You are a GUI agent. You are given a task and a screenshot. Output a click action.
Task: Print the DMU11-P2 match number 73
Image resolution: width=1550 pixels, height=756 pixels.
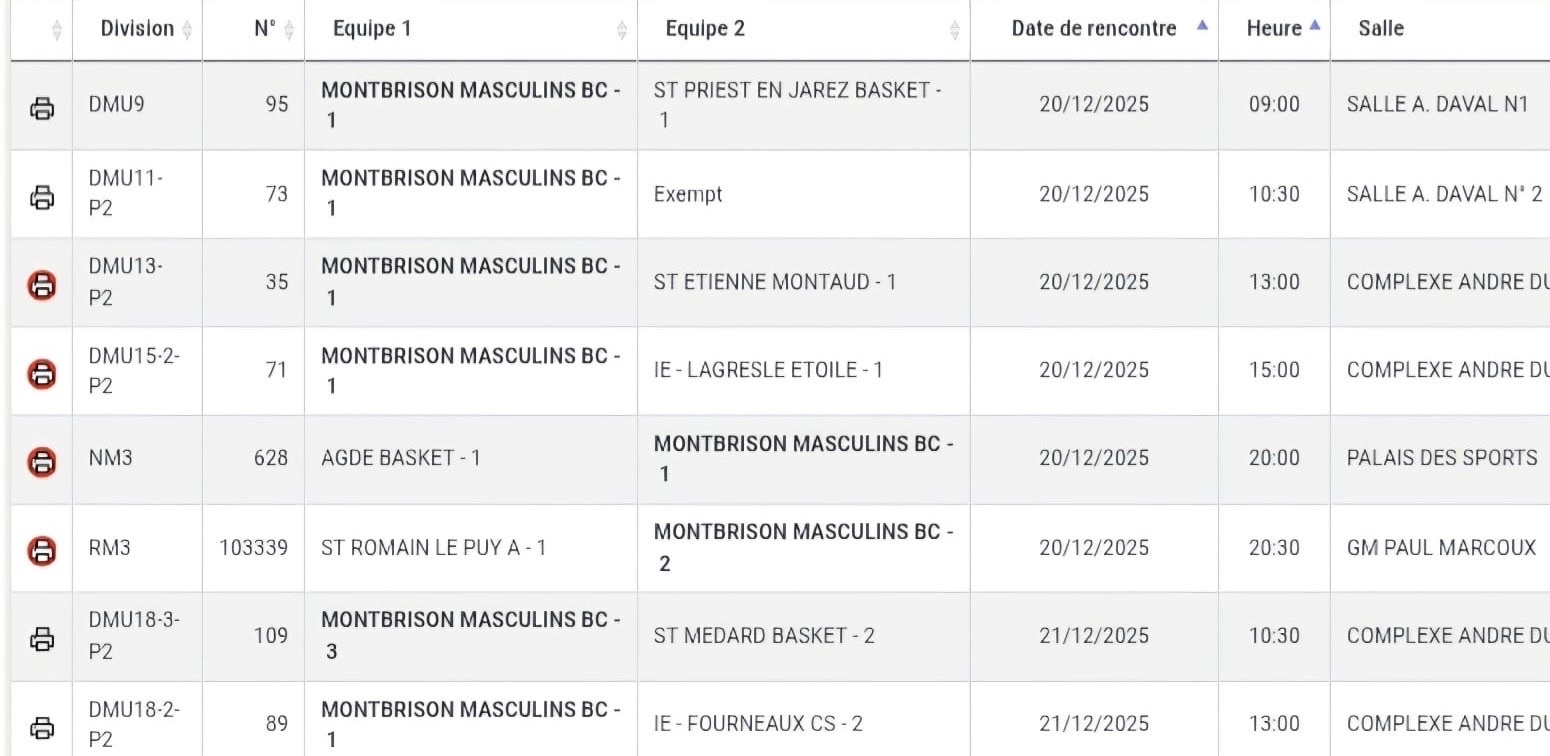coord(42,197)
